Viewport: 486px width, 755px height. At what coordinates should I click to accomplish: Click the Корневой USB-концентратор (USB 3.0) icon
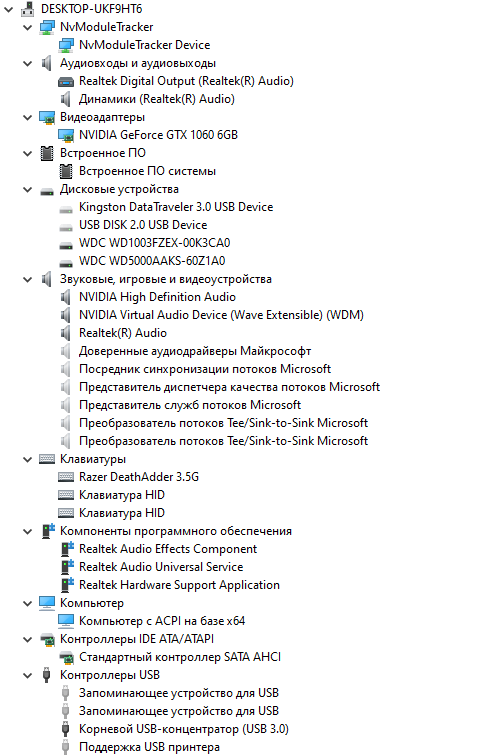(66, 729)
